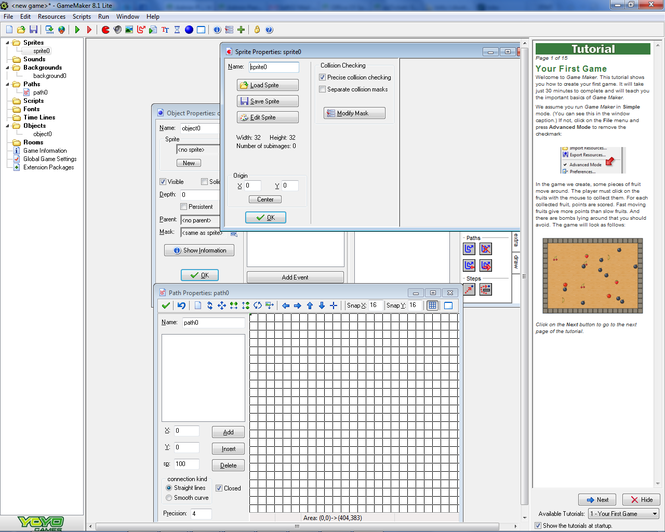Viewport: 665px width, 532px height.
Task: Shift the path up with blue up arrow
Action: pos(310,305)
